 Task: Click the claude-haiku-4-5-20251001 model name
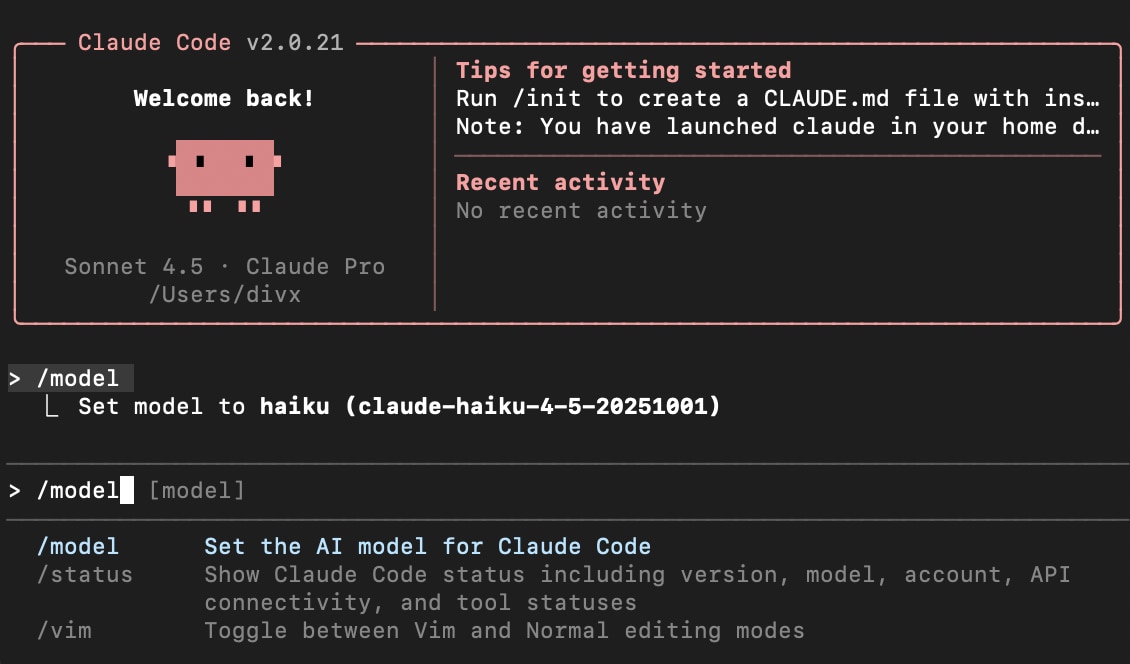coord(539,406)
